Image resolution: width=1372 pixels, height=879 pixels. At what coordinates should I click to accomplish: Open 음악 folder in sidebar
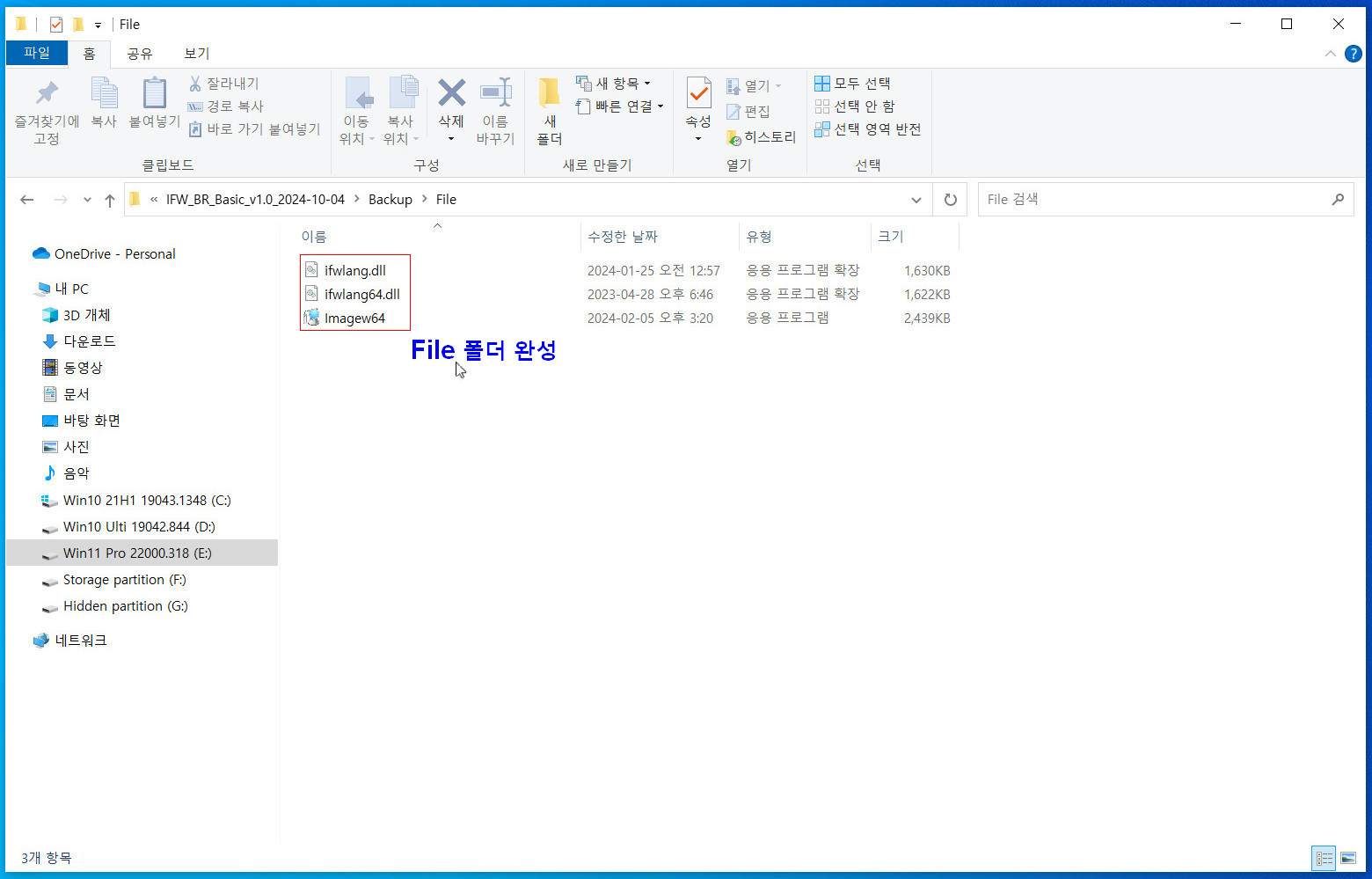pyautogui.click(x=76, y=473)
